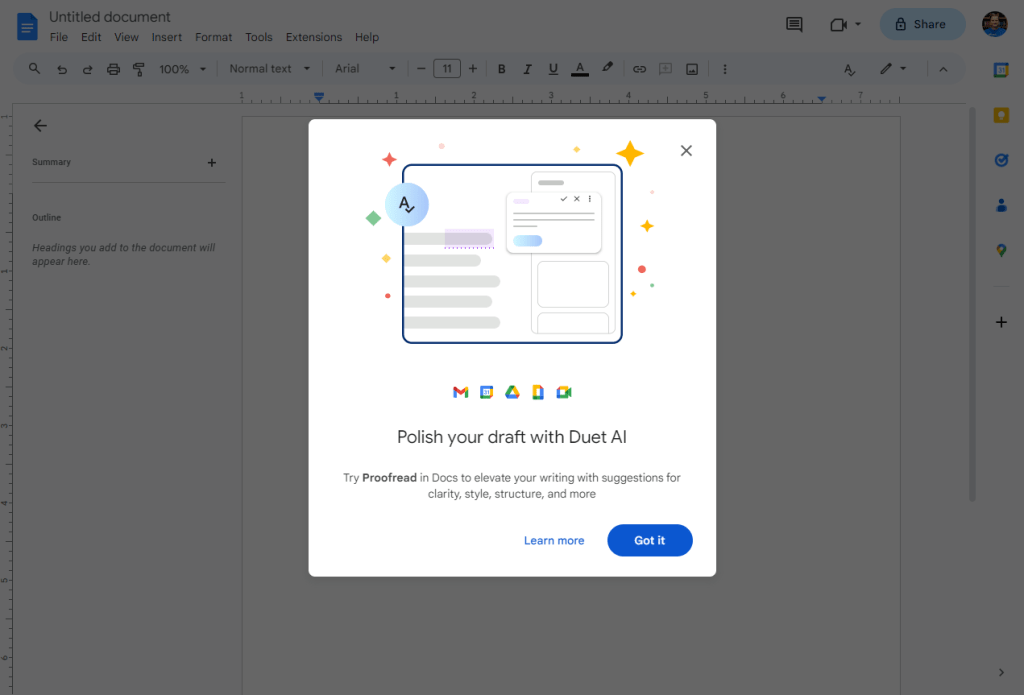Viewport: 1024px width, 695px height.
Task: Click the Share button
Action: (922, 24)
